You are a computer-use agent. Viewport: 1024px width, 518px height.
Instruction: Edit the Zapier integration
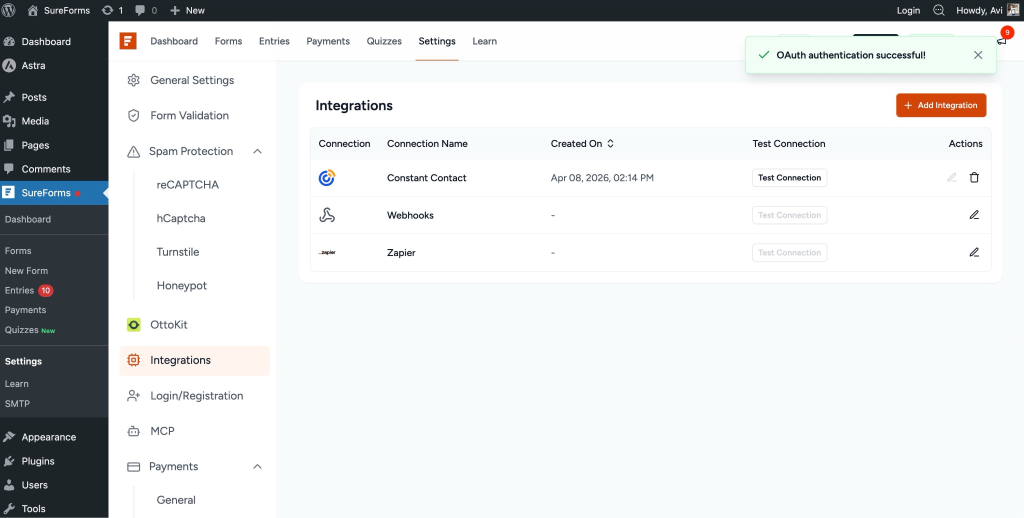coord(974,252)
